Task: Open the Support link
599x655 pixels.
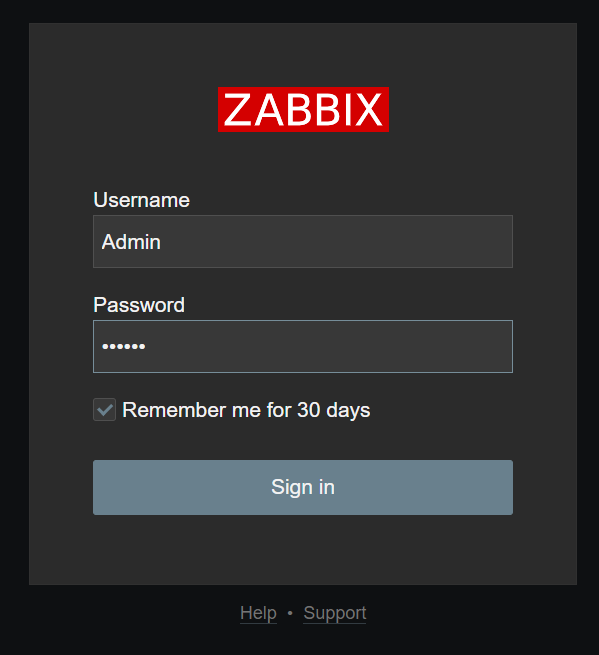Action: pyautogui.click(x=335, y=613)
